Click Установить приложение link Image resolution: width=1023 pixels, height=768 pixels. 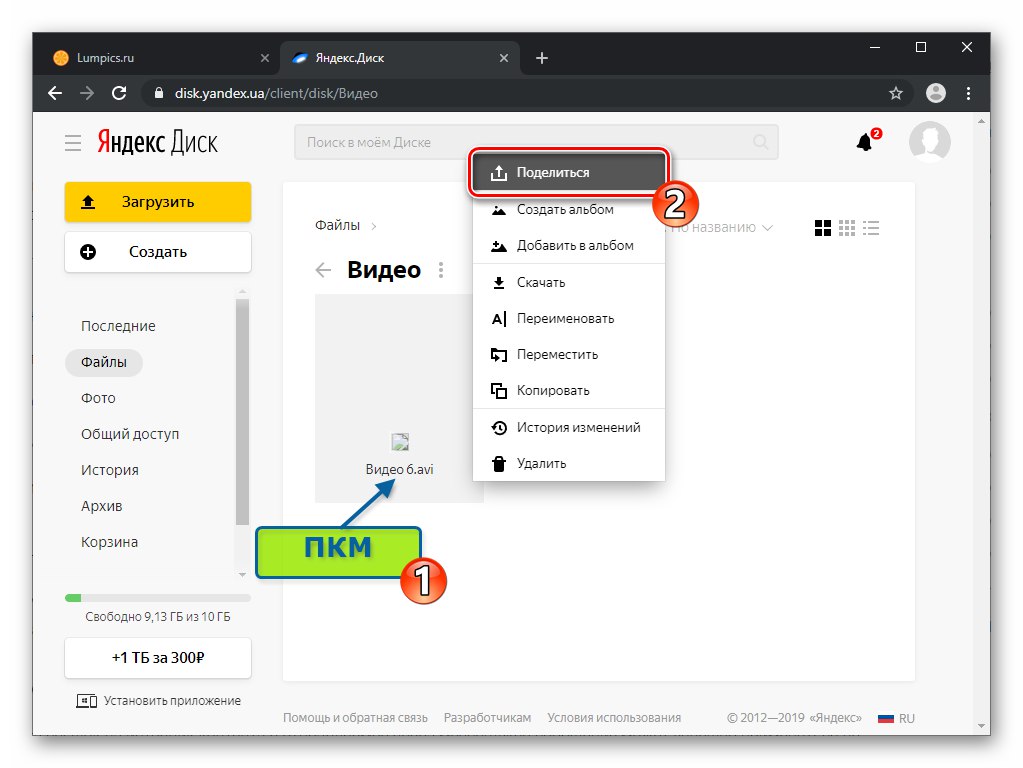coord(159,701)
